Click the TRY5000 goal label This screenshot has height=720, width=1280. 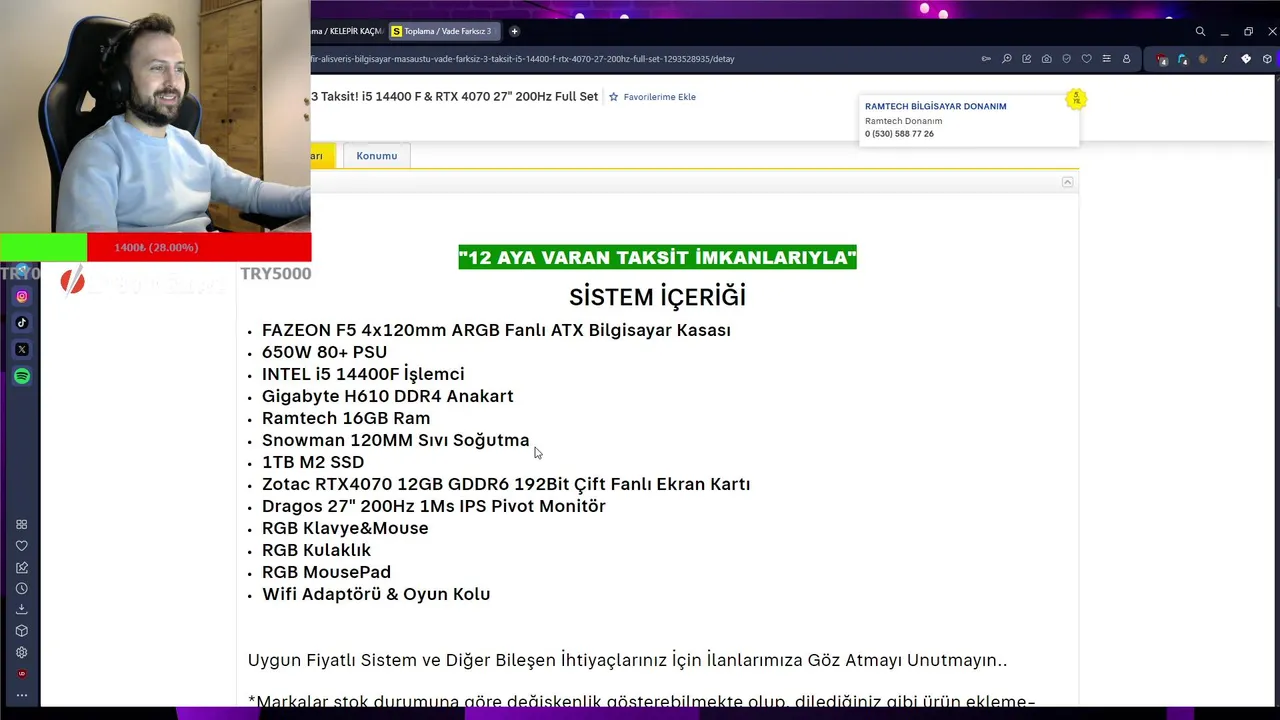(275, 273)
